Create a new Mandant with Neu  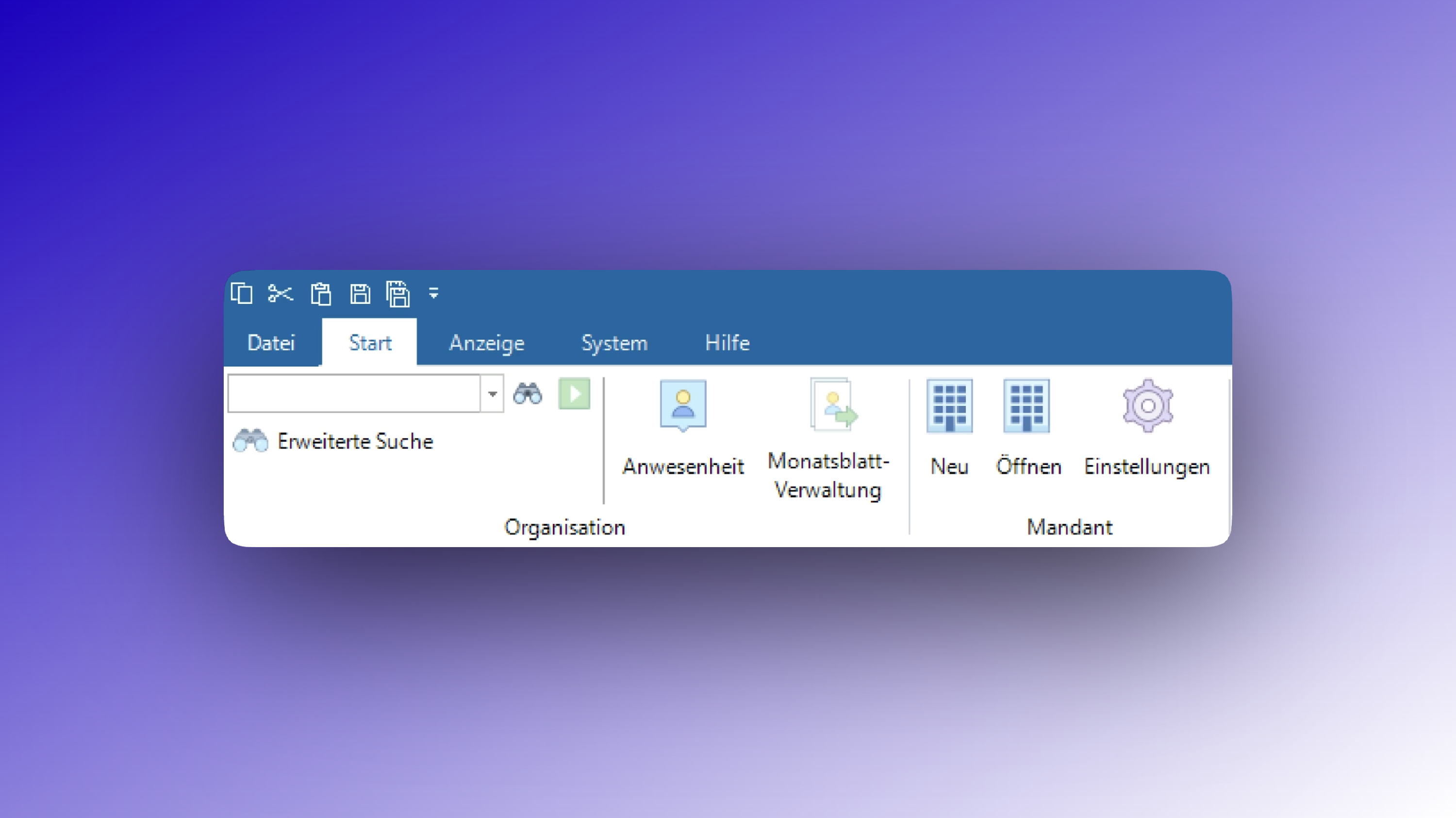pyautogui.click(x=950, y=427)
